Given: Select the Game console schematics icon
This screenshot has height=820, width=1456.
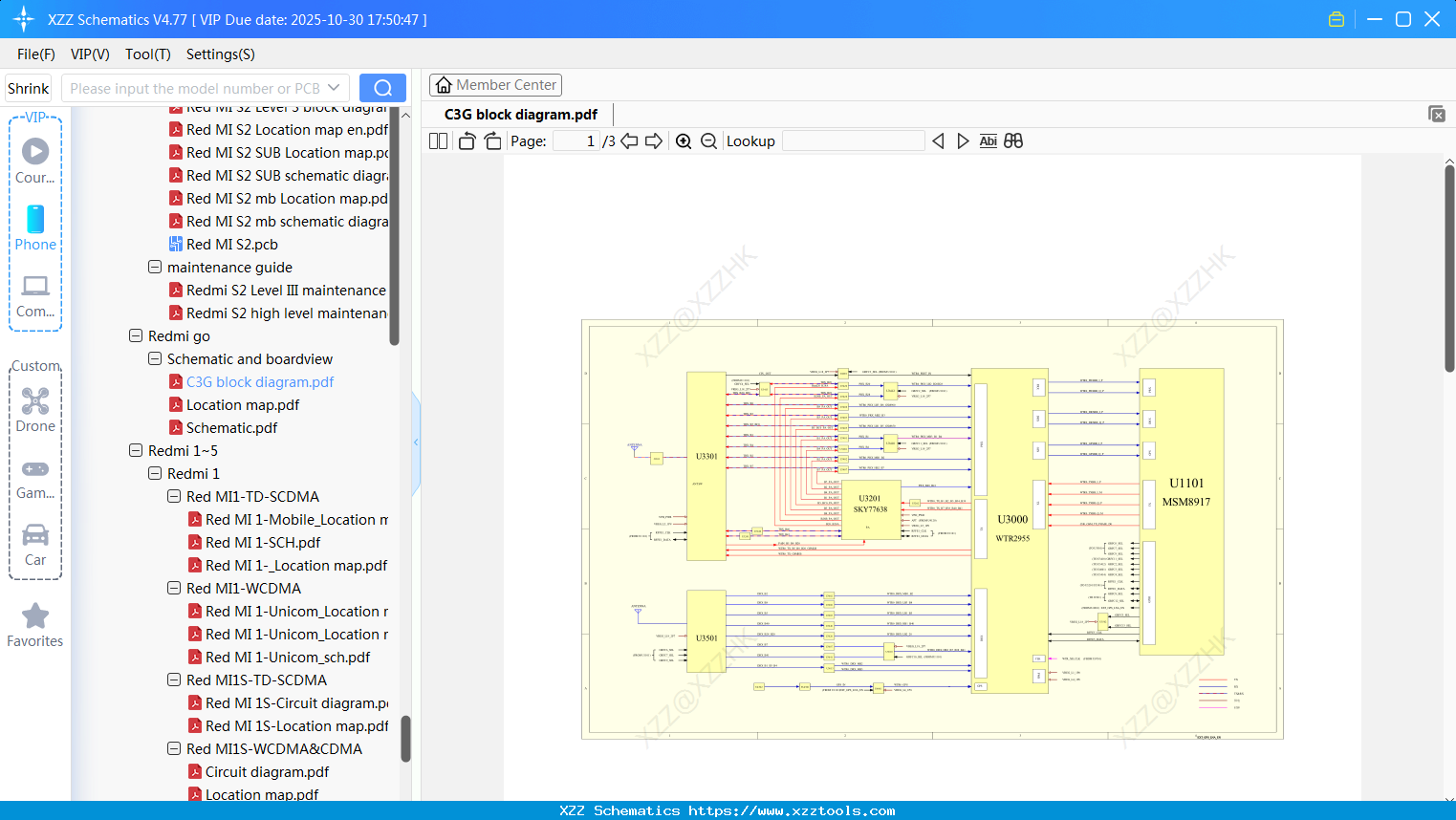Looking at the screenshot, I should (35, 468).
